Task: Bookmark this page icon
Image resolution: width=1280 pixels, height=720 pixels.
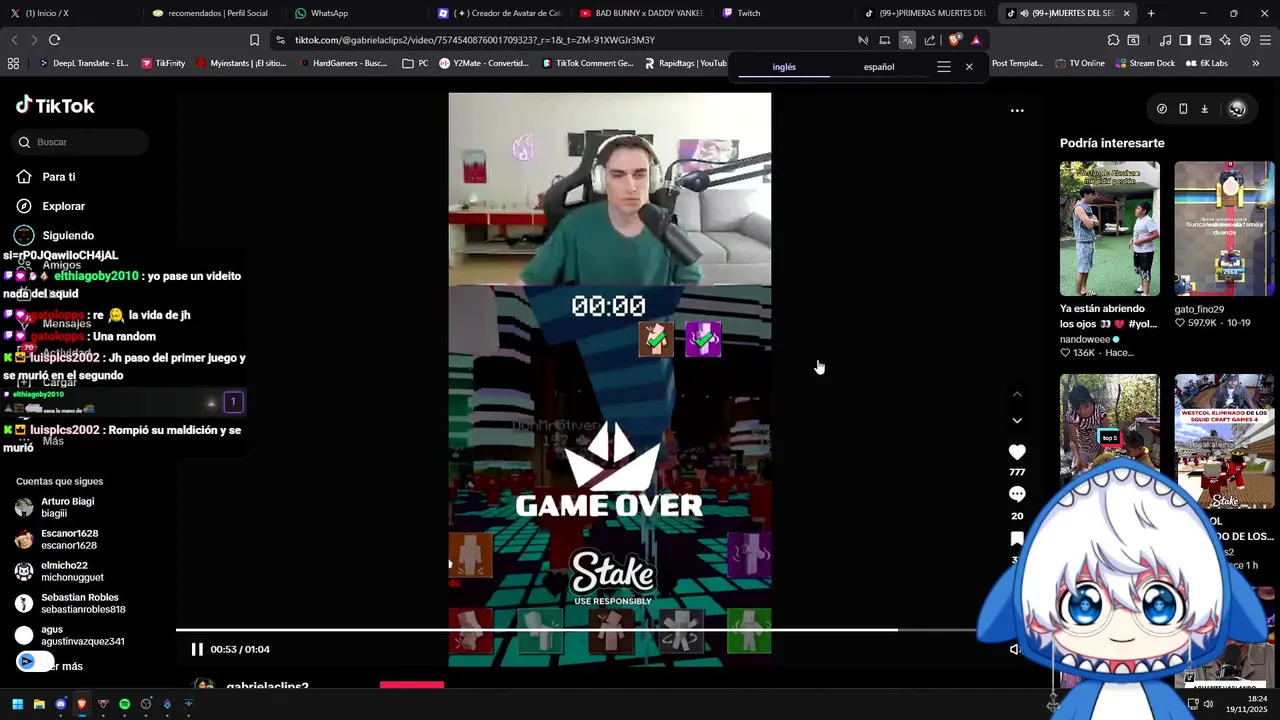Action: pyautogui.click(x=254, y=40)
